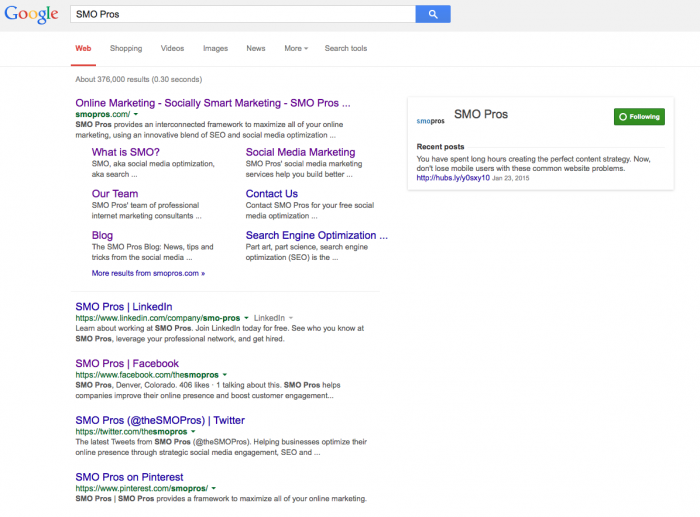Expand the More dropdown menu
700x517 pixels.
tap(296, 48)
